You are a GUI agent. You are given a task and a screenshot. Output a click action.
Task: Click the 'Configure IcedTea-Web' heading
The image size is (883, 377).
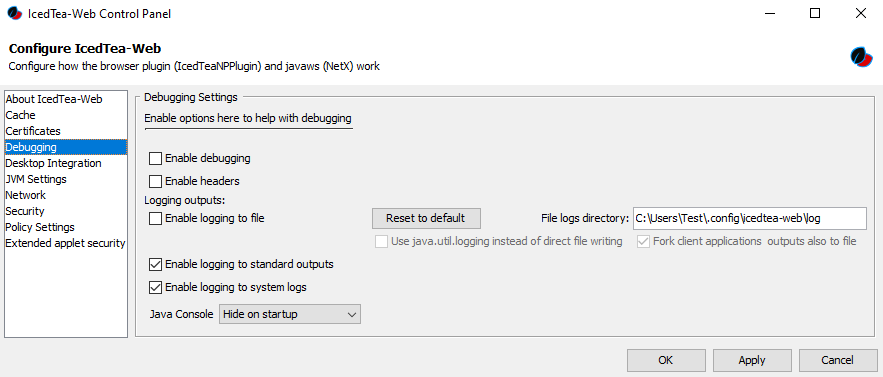pyautogui.click(x=86, y=48)
